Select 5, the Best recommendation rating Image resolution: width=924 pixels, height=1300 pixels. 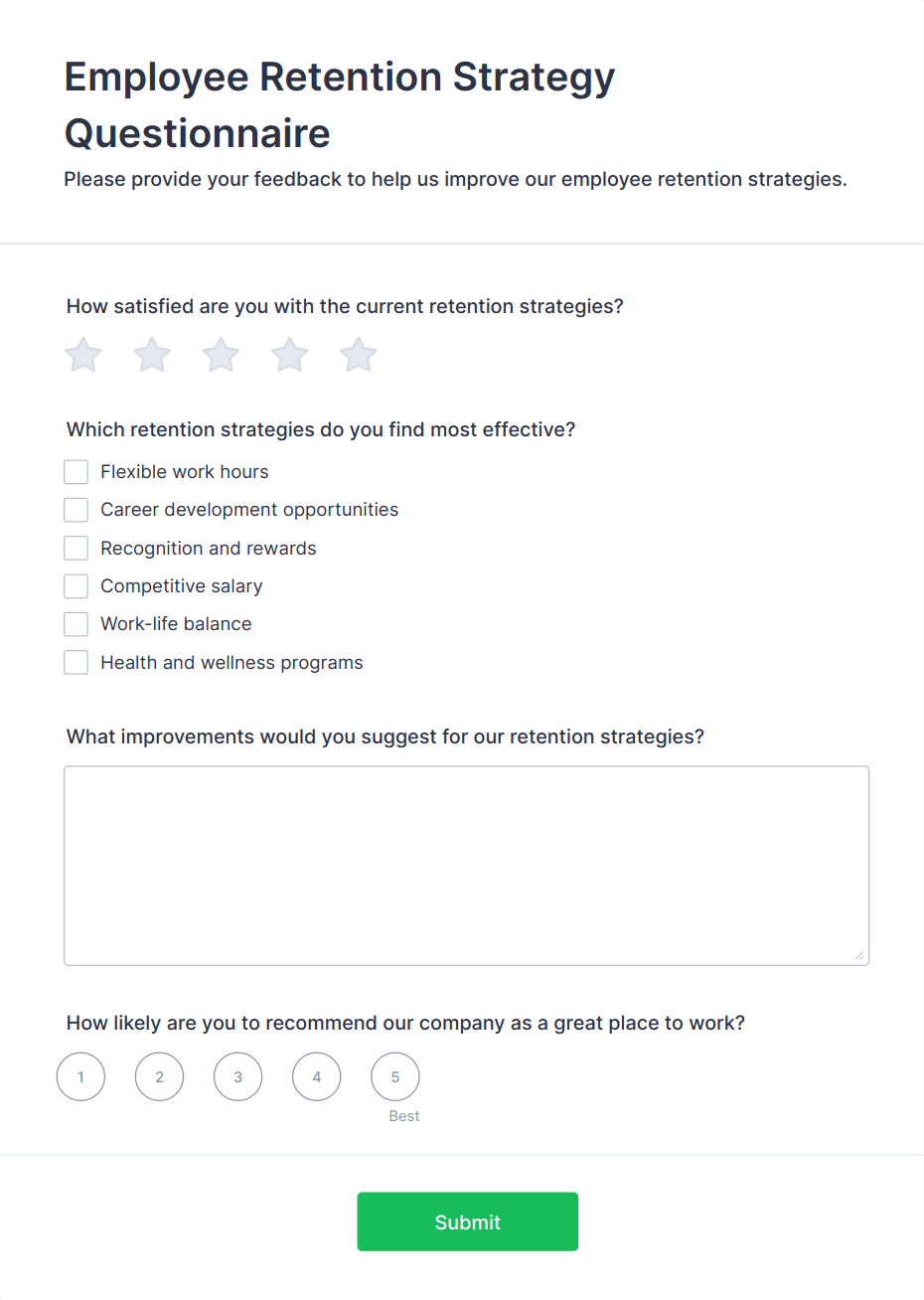pyautogui.click(x=394, y=1076)
